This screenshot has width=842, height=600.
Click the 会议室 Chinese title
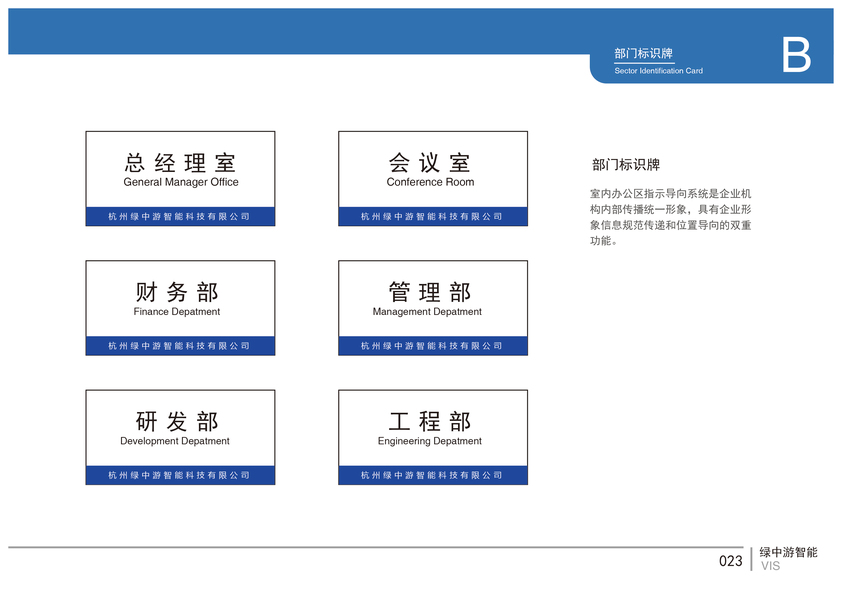430,163
